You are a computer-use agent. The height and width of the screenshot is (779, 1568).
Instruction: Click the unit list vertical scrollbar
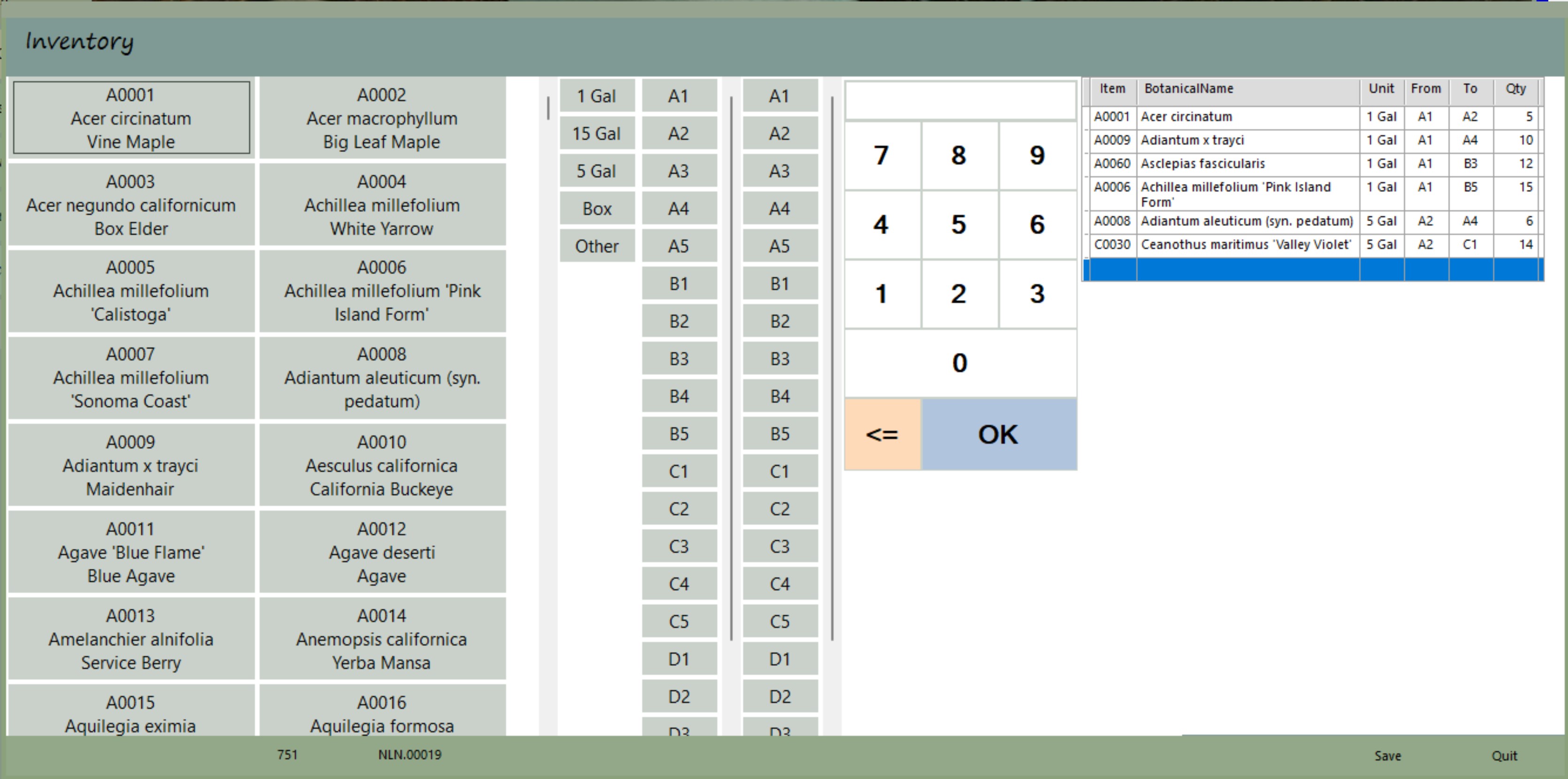[548, 108]
